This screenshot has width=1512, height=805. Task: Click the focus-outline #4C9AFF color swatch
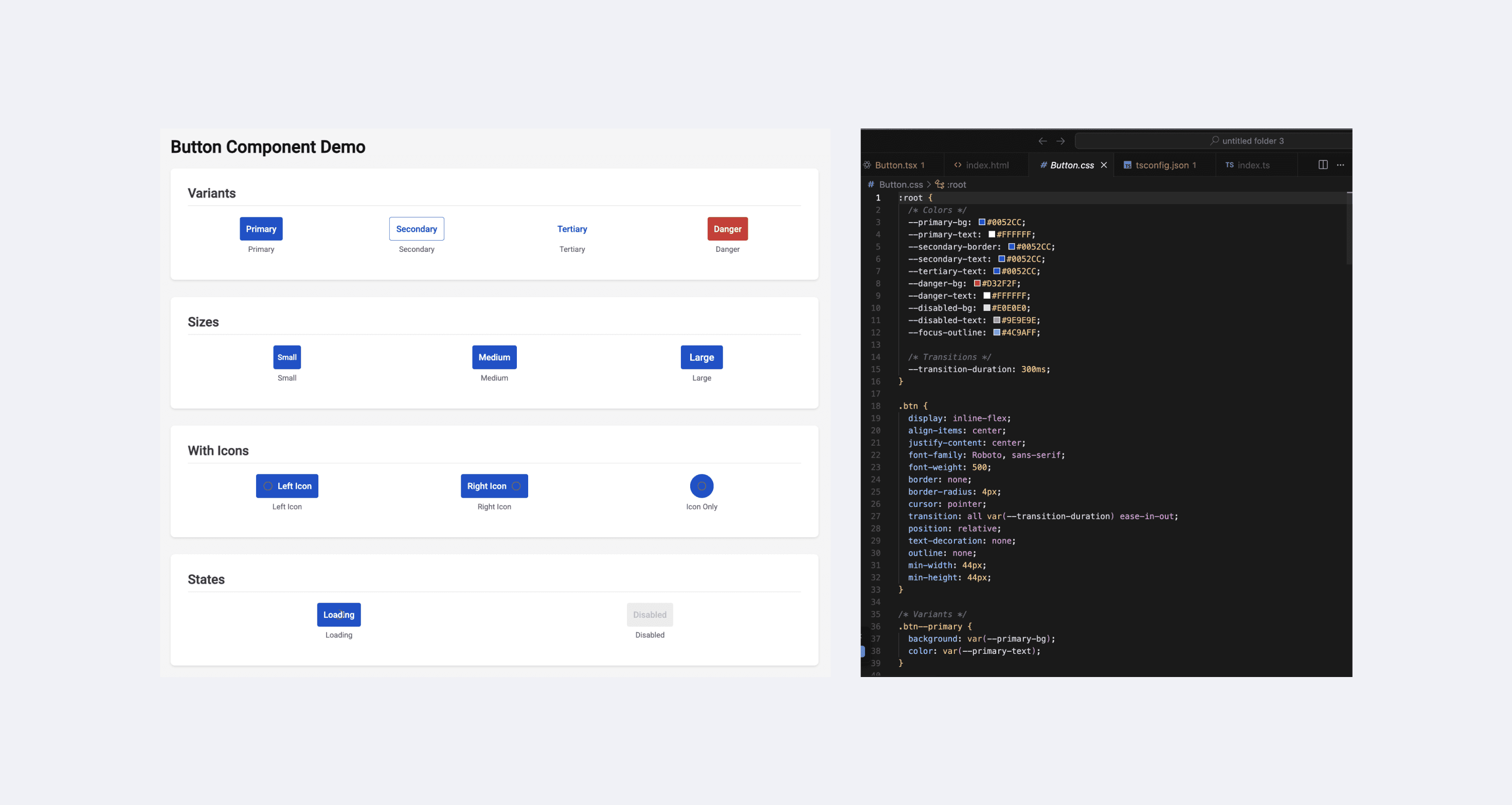(997, 333)
